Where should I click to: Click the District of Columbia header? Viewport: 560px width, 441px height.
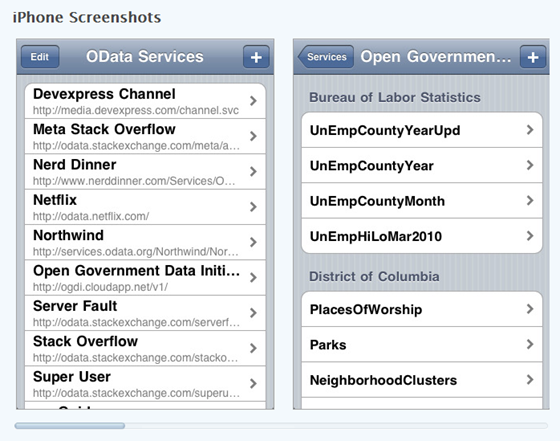pyautogui.click(x=374, y=276)
